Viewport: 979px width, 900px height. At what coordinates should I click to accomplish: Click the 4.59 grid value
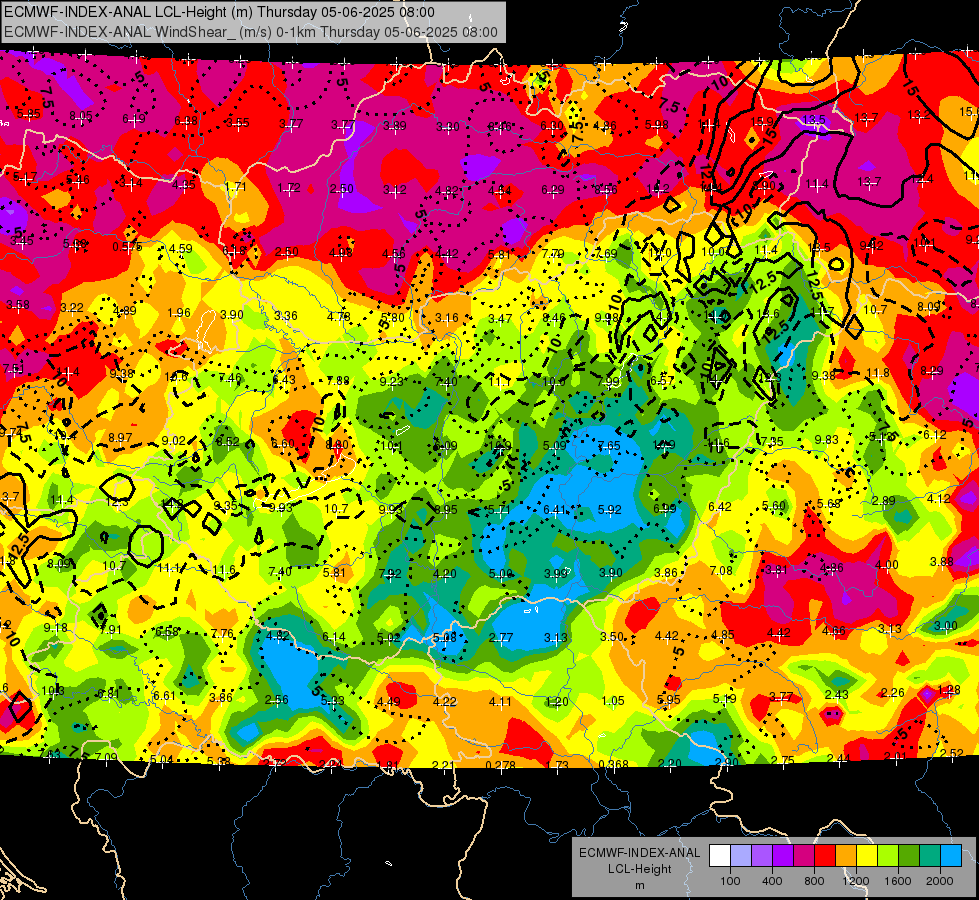(x=180, y=249)
